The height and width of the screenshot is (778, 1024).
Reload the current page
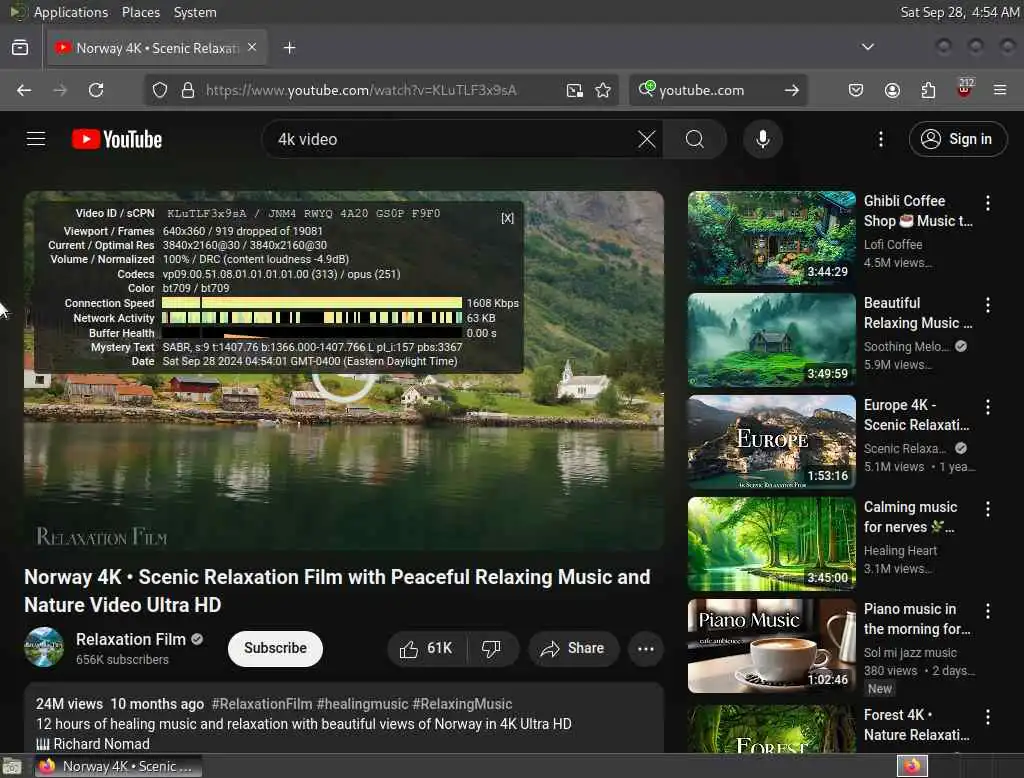96,90
